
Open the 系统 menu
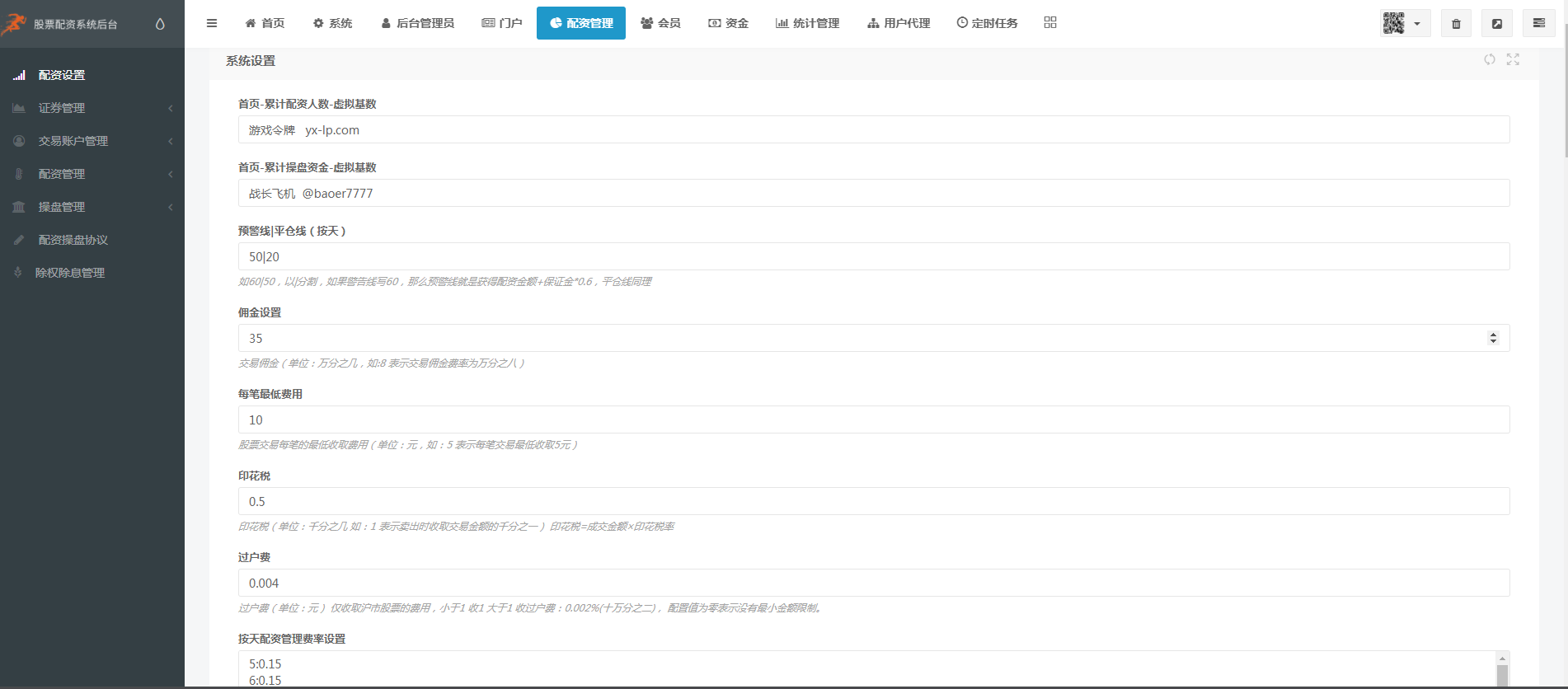pos(333,23)
